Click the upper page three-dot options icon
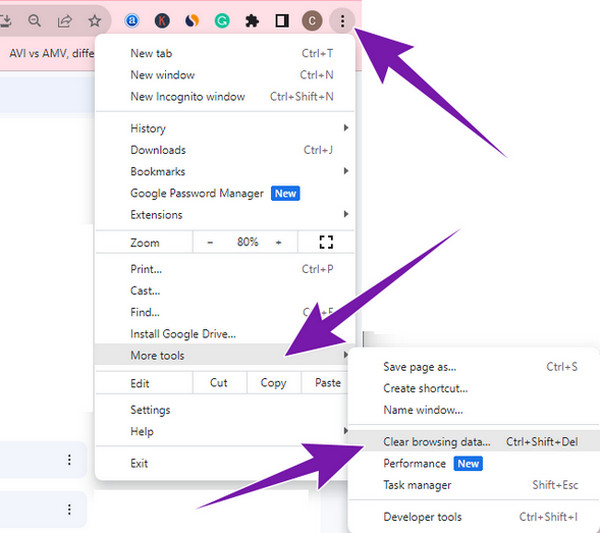 [x=69, y=460]
